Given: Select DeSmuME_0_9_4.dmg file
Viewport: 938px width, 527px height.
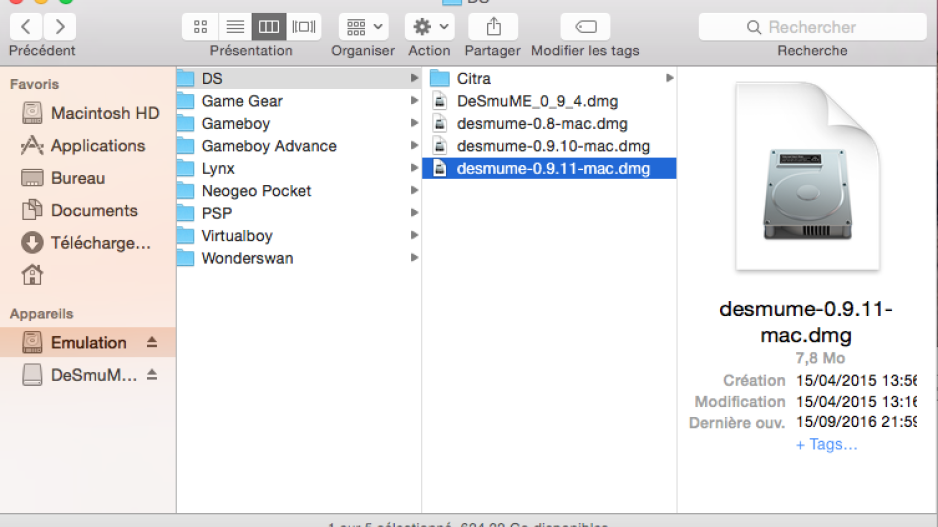Looking at the screenshot, I should click(x=549, y=101).
